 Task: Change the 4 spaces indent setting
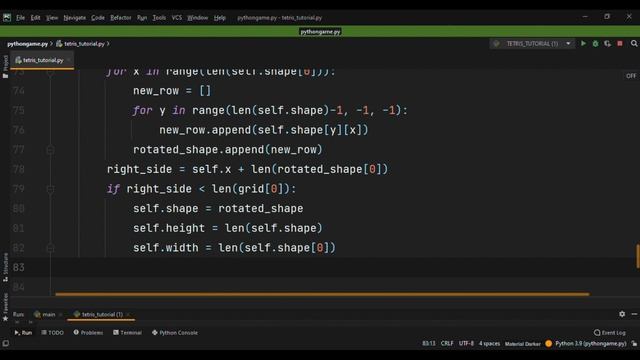(x=489, y=344)
